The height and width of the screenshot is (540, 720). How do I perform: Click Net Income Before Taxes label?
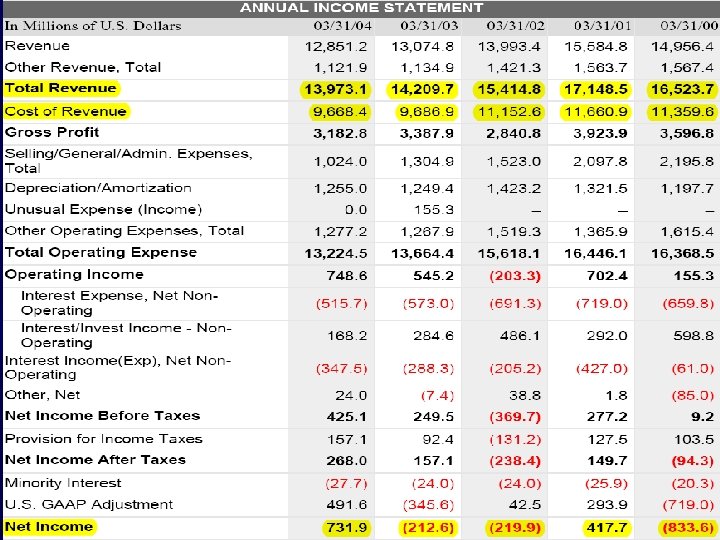[102, 416]
